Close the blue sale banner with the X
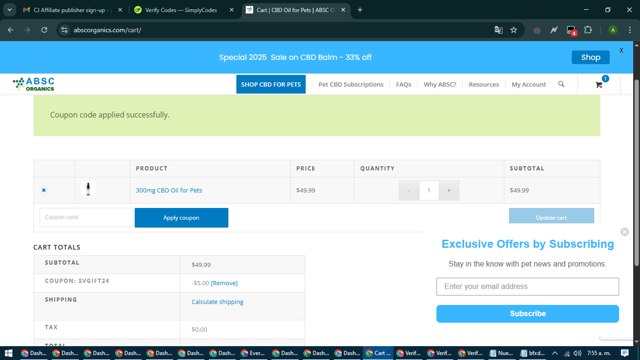The width and height of the screenshot is (640, 360). [x=621, y=50]
